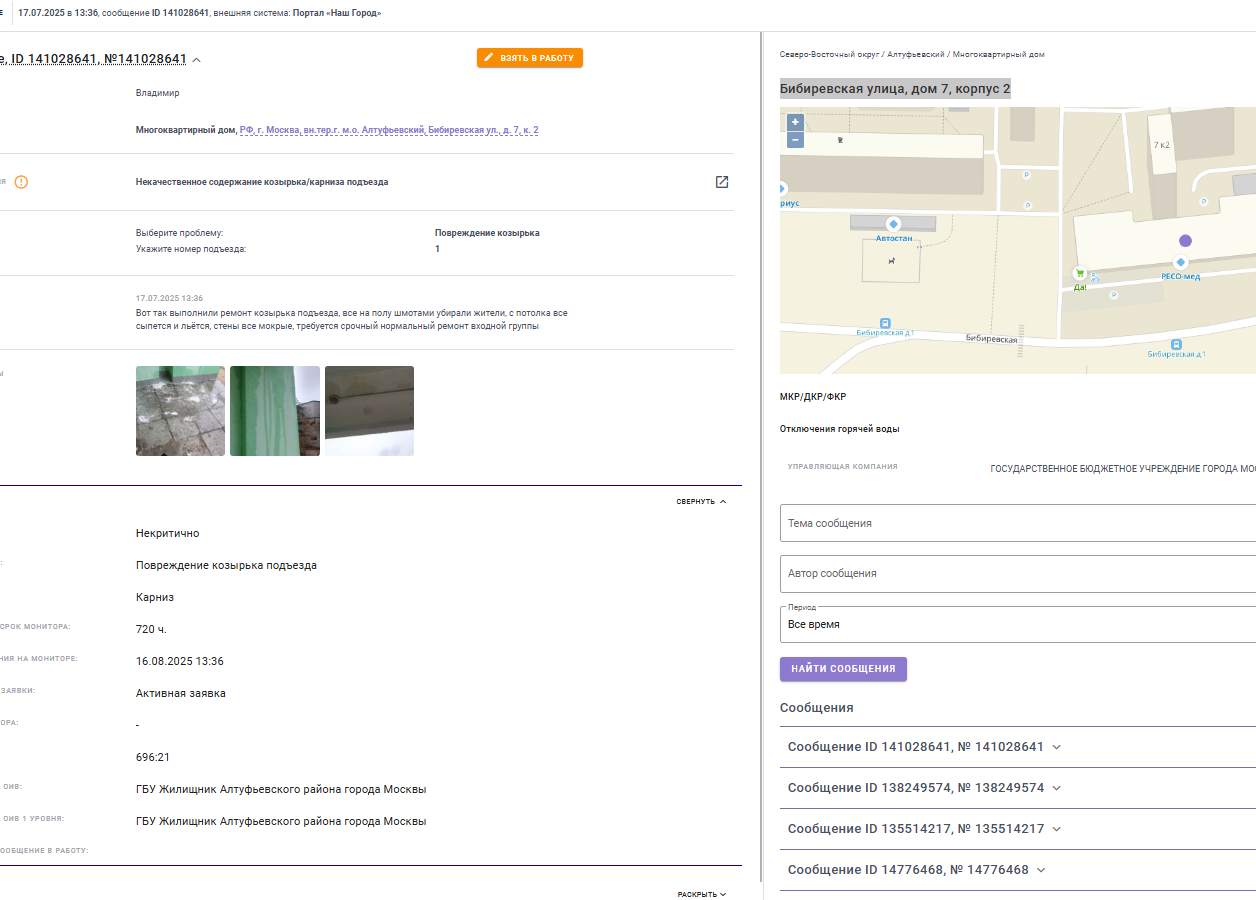Open the Бибиревская ул. address link
Screen dimensions: 1256x900
click(x=389, y=130)
